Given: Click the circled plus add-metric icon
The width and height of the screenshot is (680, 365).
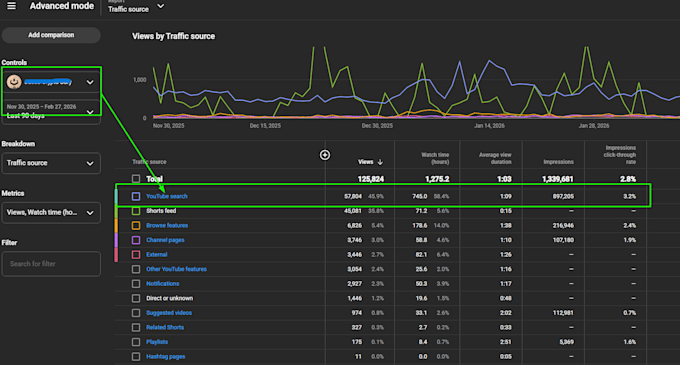Looking at the screenshot, I should (325, 155).
